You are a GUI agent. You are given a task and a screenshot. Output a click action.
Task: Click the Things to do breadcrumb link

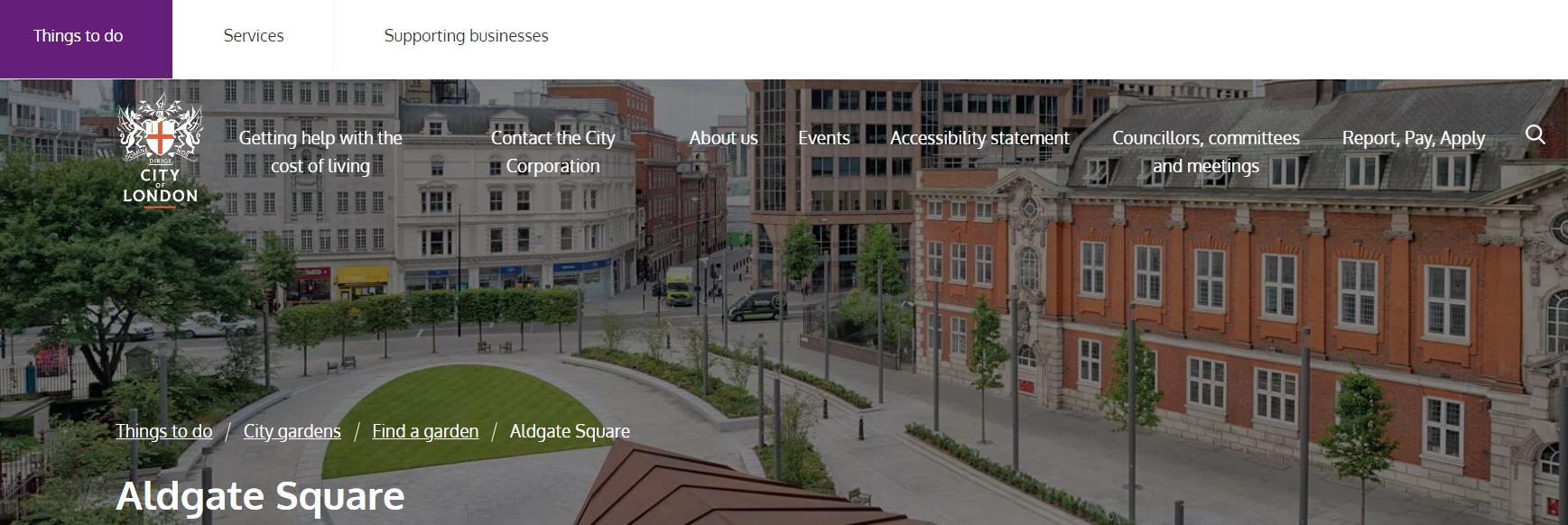coord(163,431)
